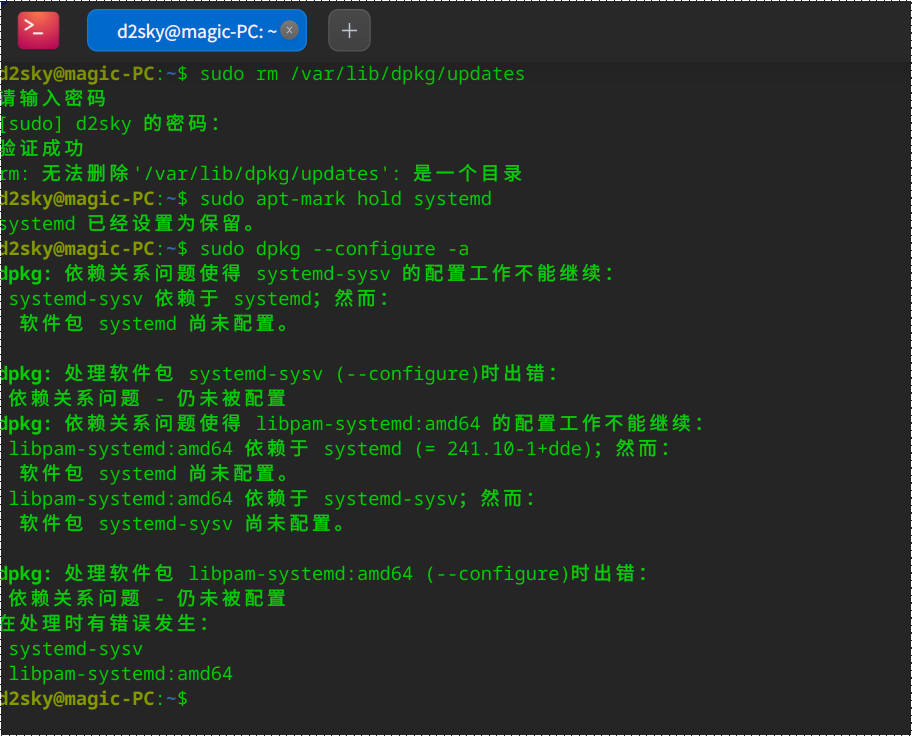Click the 'systemd (= 241.10-1+dde)' version text
The width and height of the screenshot is (912, 736).
pos(460,448)
